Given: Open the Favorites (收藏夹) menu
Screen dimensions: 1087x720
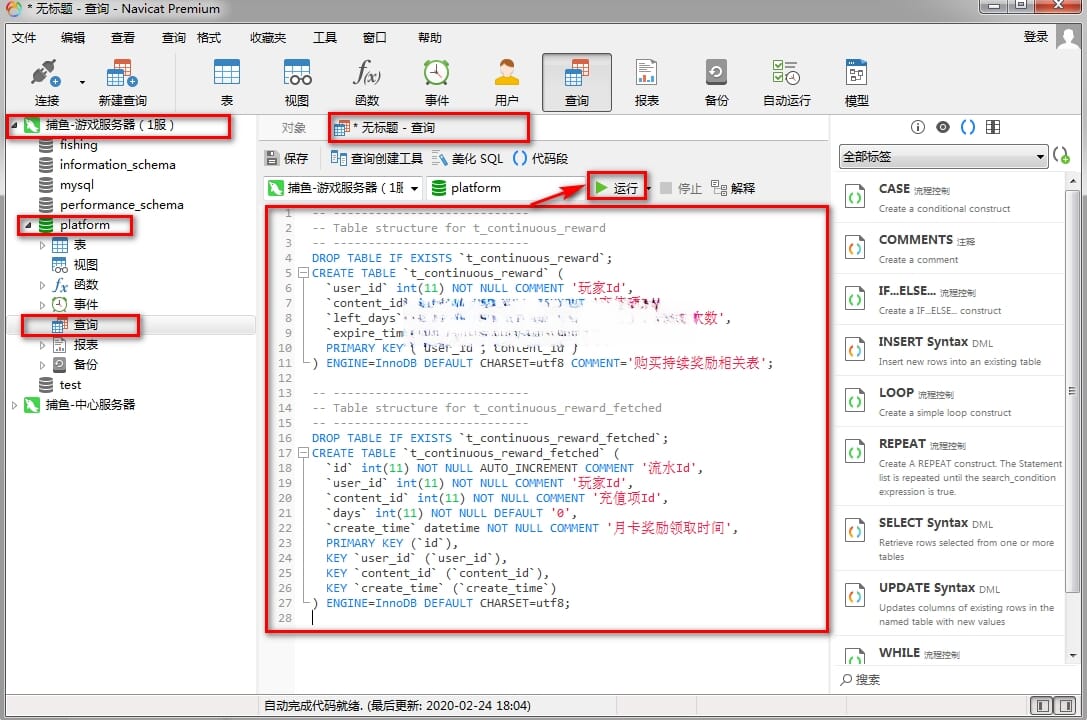Looking at the screenshot, I should click(x=268, y=37).
